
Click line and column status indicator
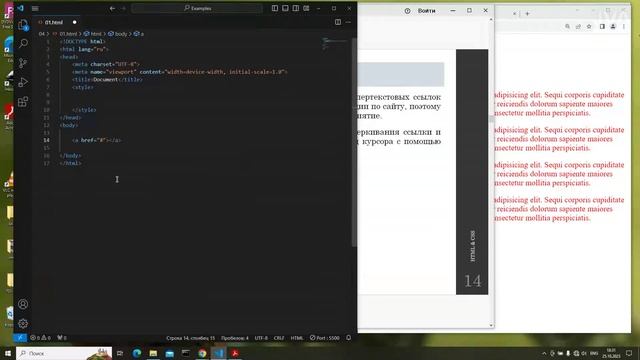tap(190, 338)
